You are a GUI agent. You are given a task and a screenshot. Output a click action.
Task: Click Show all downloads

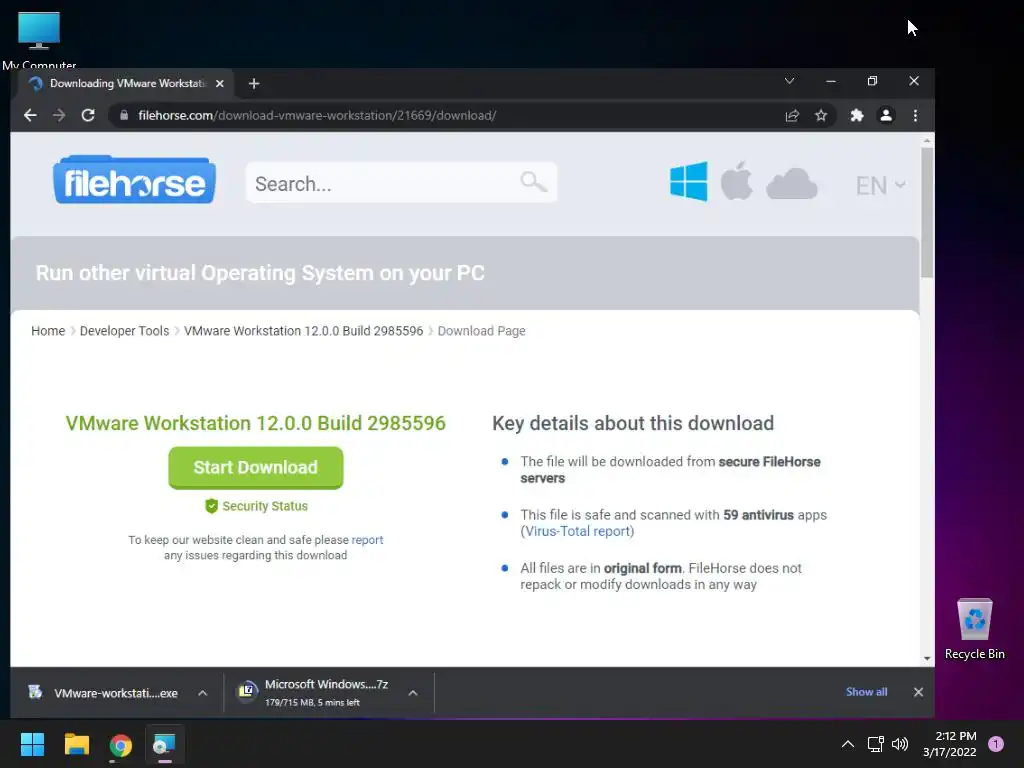tap(867, 692)
